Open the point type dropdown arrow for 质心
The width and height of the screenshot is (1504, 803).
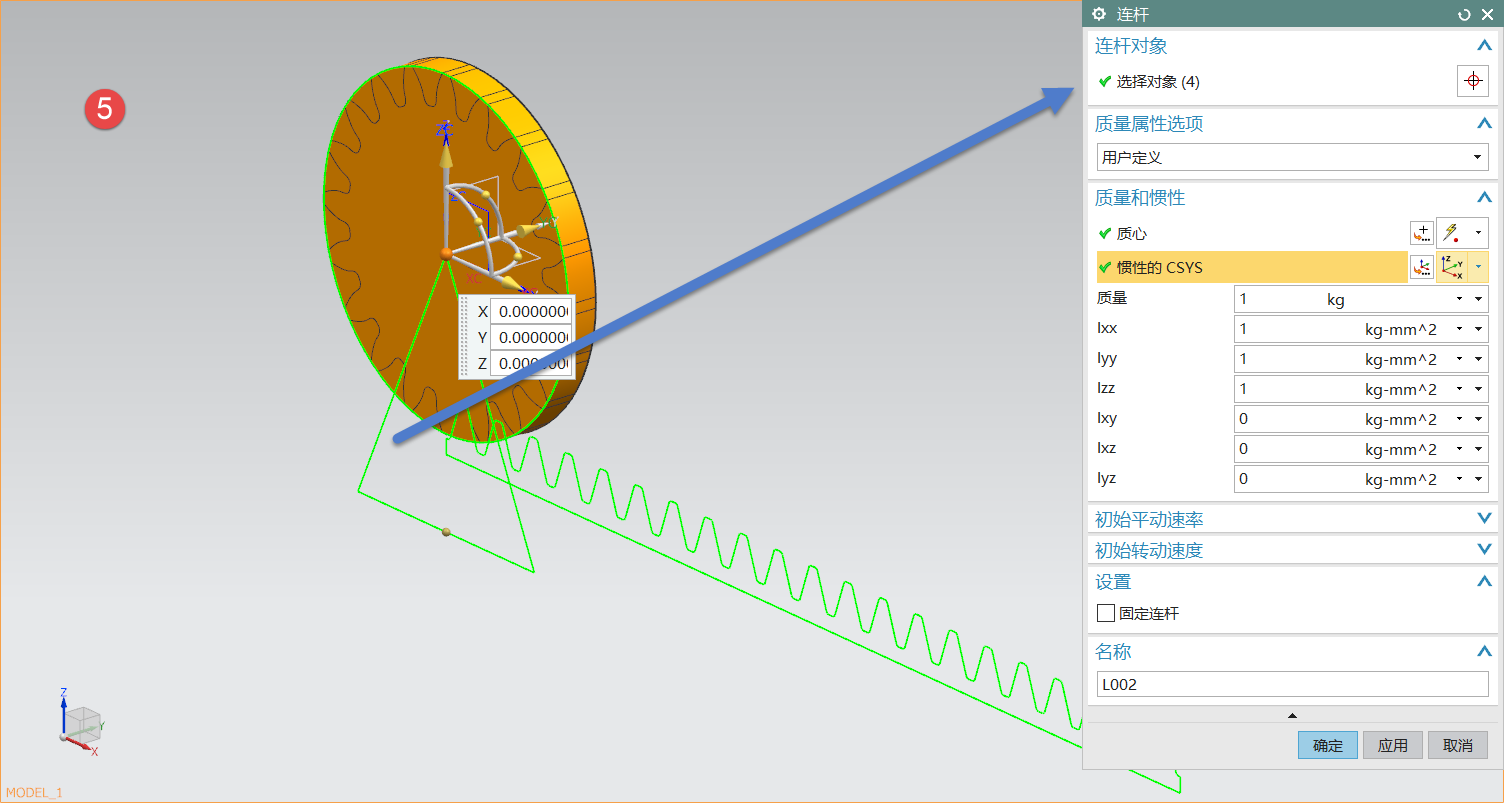click(x=1478, y=233)
